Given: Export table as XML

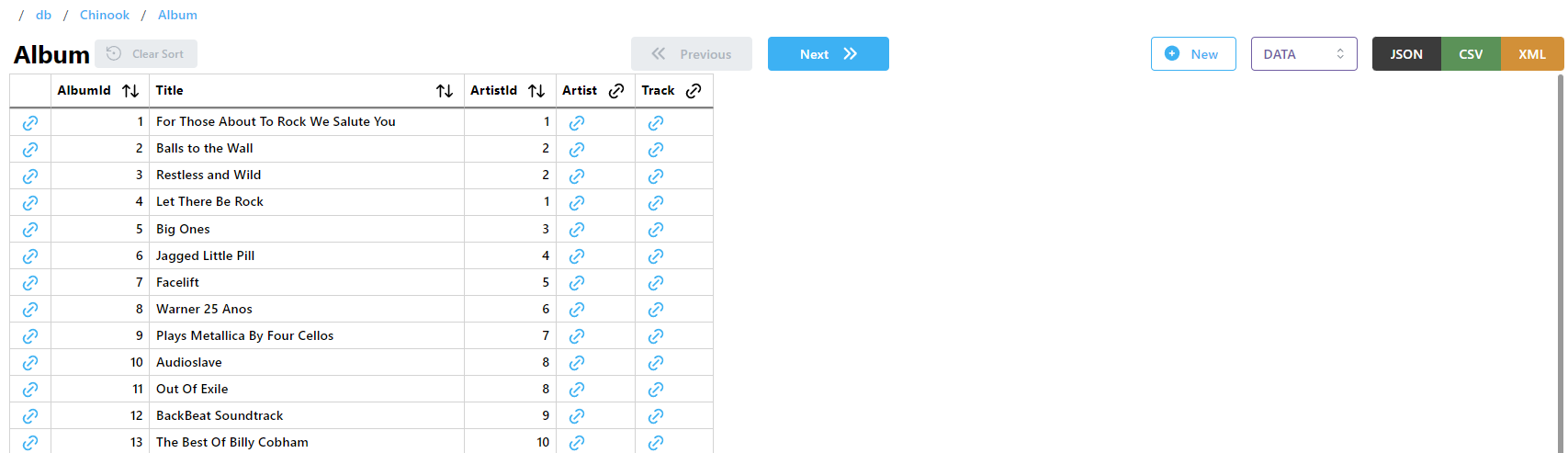Looking at the screenshot, I should click(1531, 54).
